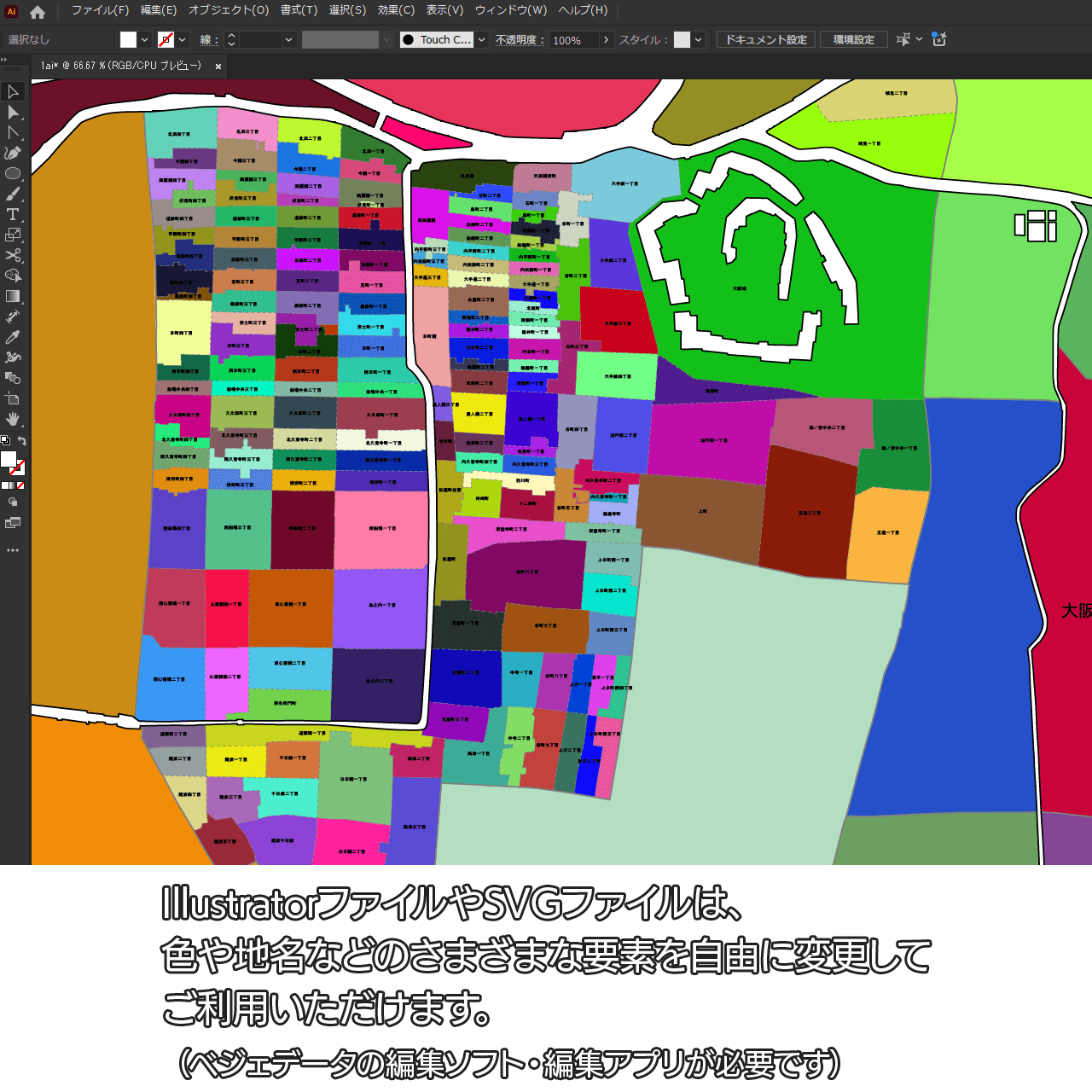Activate the Paintbrush tool
The height and width of the screenshot is (1092, 1092).
pos(13,195)
